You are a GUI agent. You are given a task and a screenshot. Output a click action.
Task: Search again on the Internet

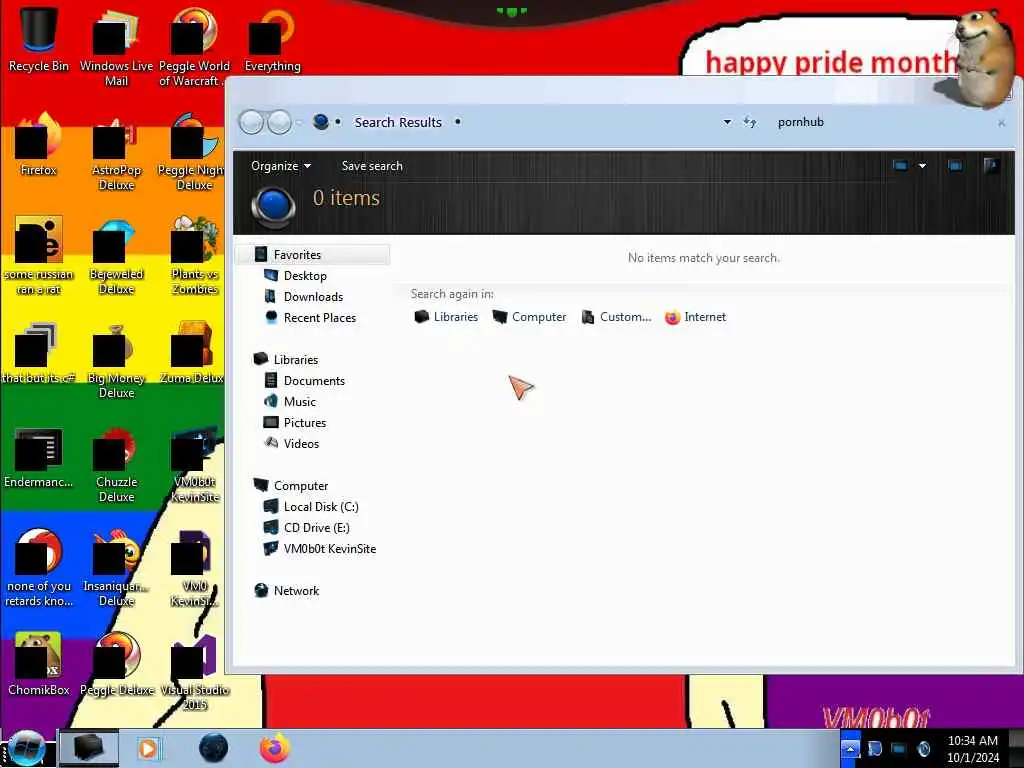(x=696, y=317)
